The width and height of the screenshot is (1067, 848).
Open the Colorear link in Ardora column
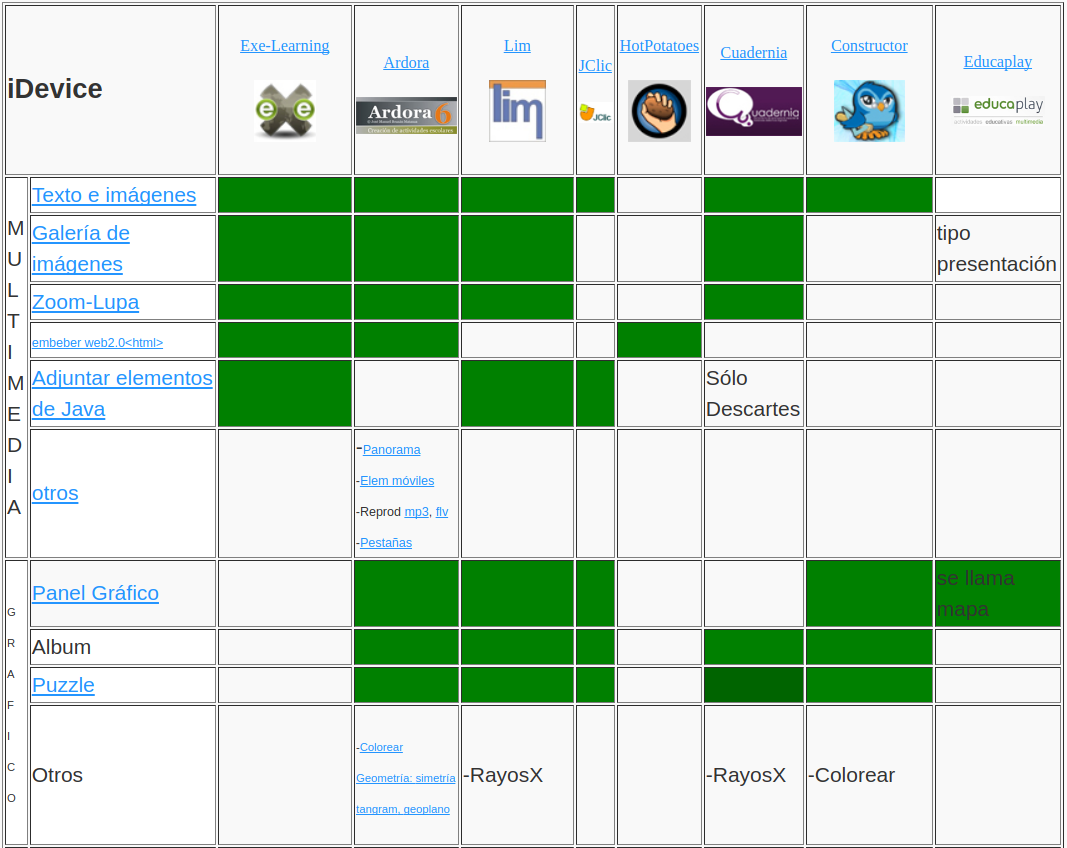click(381, 747)
